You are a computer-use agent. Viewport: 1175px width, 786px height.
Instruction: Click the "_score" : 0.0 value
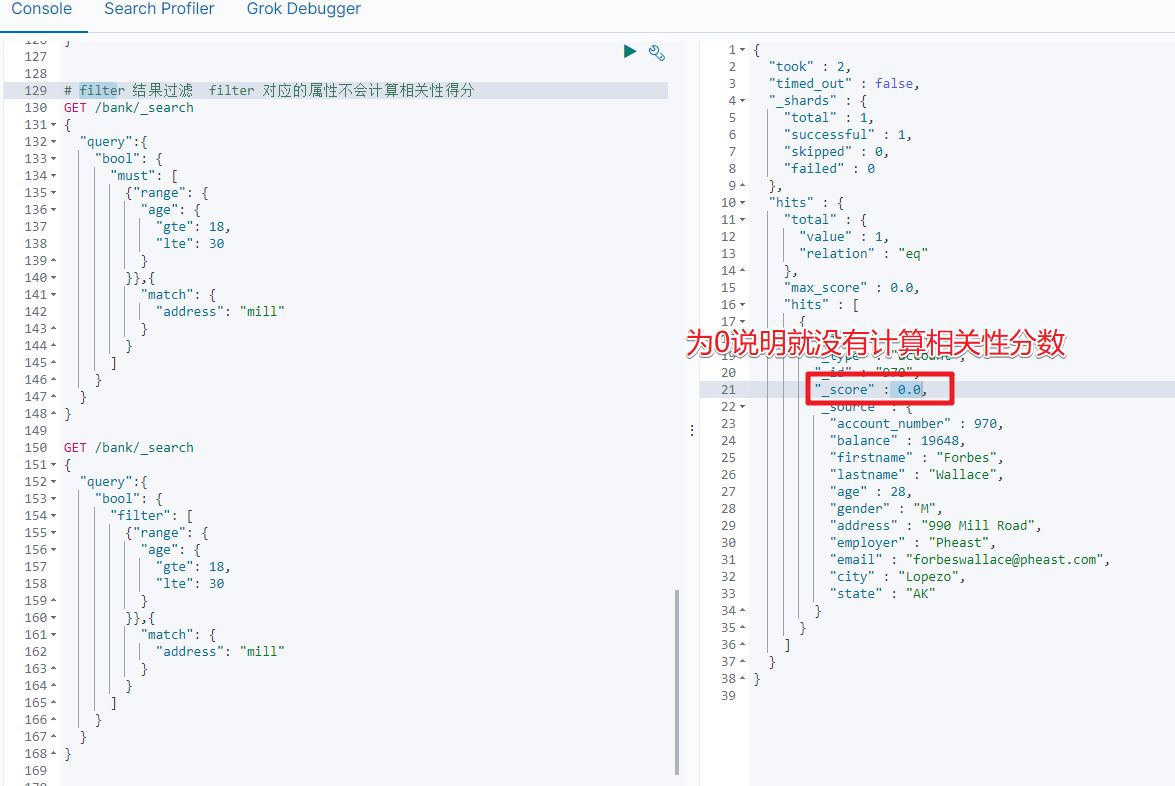coord(909,390)
